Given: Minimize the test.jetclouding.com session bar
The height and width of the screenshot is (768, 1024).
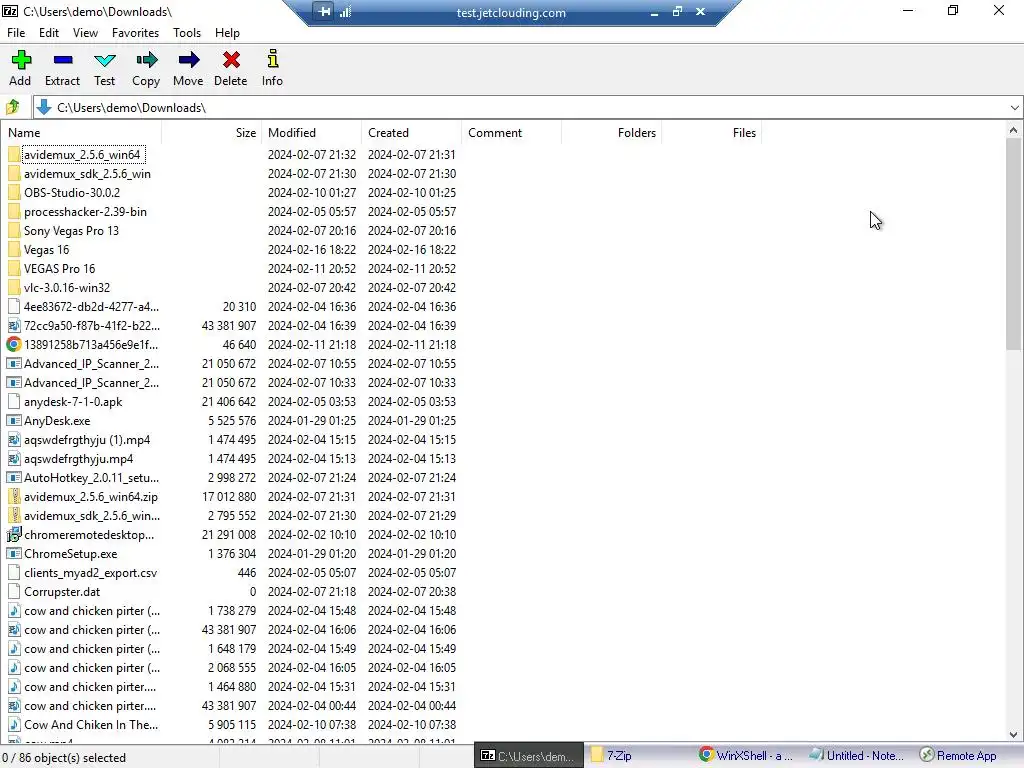Looking at the screenshot, I should pyautogui.click(x=654, y=12).
